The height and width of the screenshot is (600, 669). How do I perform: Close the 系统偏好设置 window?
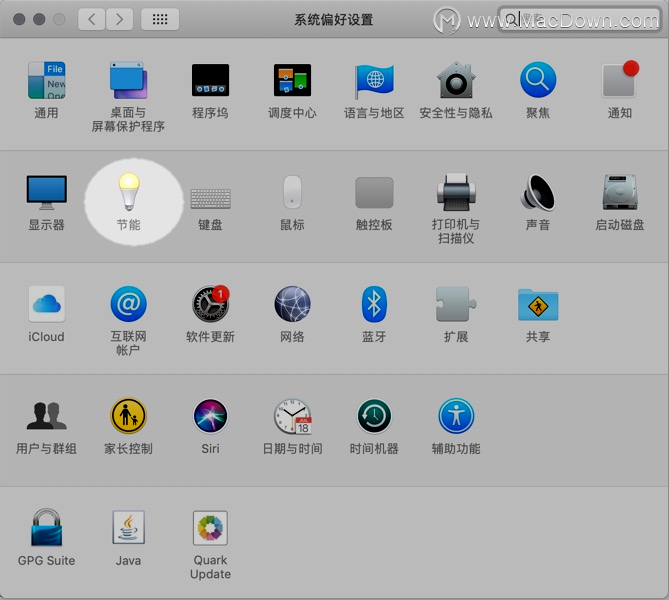pos(19,19)
